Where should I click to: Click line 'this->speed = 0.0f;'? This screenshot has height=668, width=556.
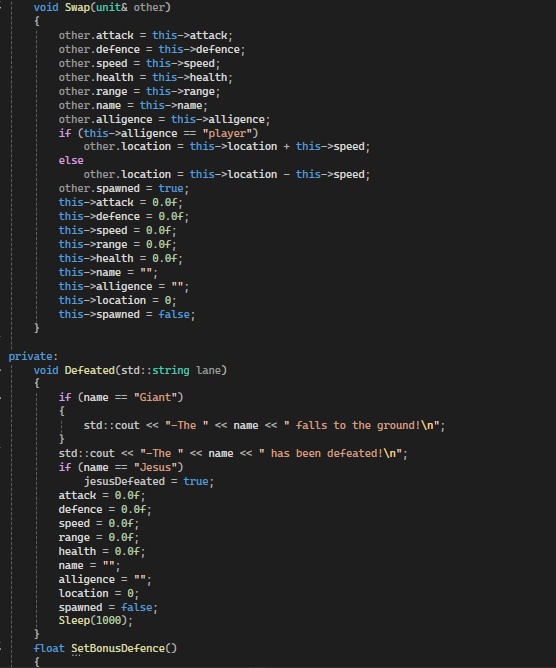tap(118, 230)
